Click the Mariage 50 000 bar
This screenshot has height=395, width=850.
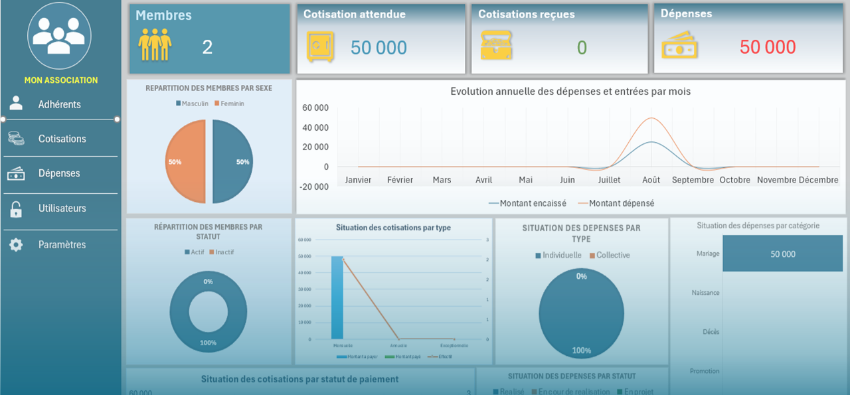[783, 254]
